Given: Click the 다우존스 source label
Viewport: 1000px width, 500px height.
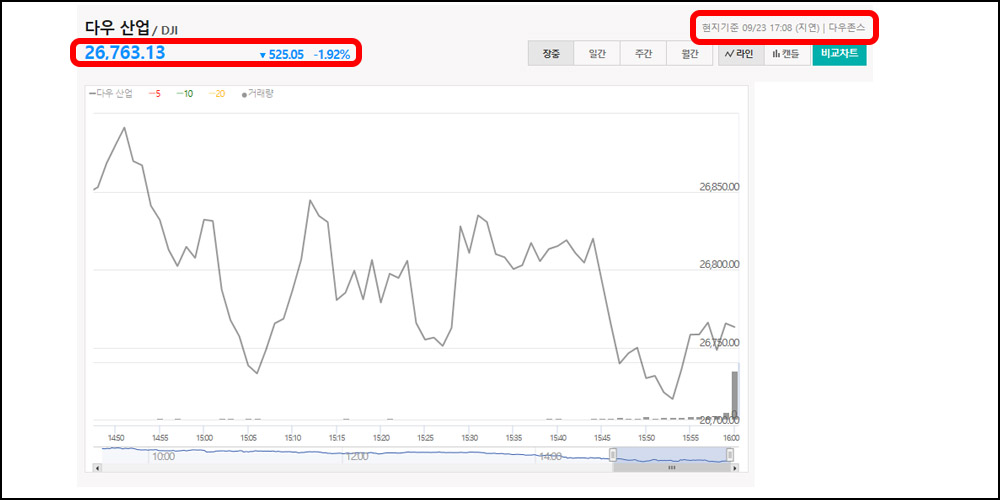Looking at the screenshot, I should click(848, 28).
